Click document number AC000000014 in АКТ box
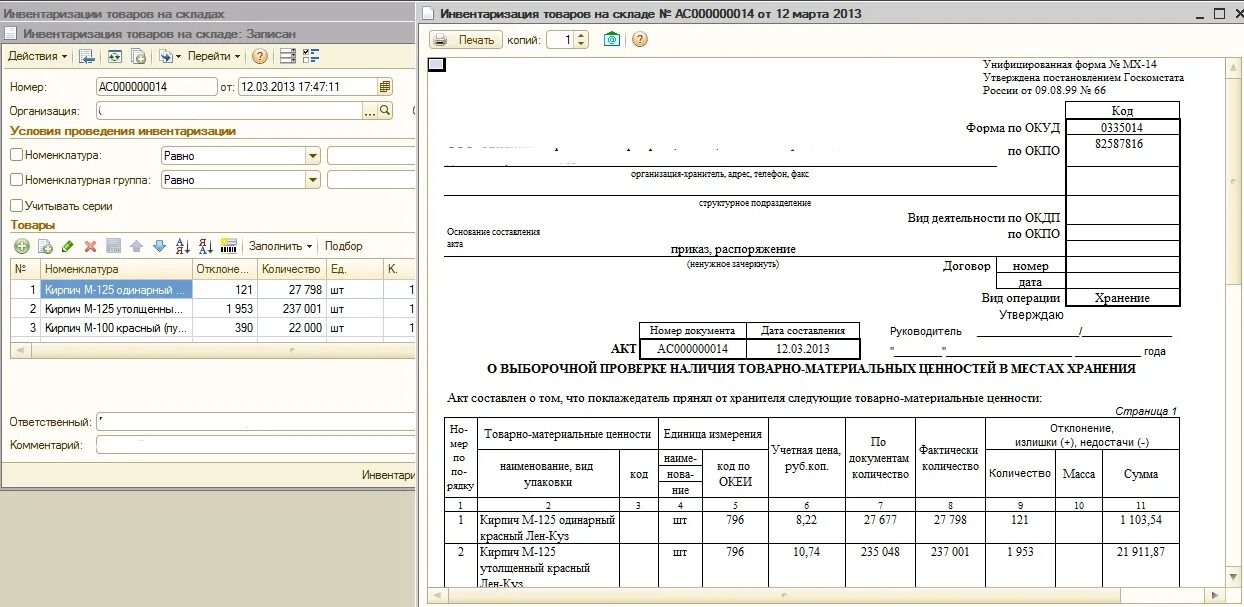Image resolution: width=1244 pixels, height=607 pixels. coord(692,349)
